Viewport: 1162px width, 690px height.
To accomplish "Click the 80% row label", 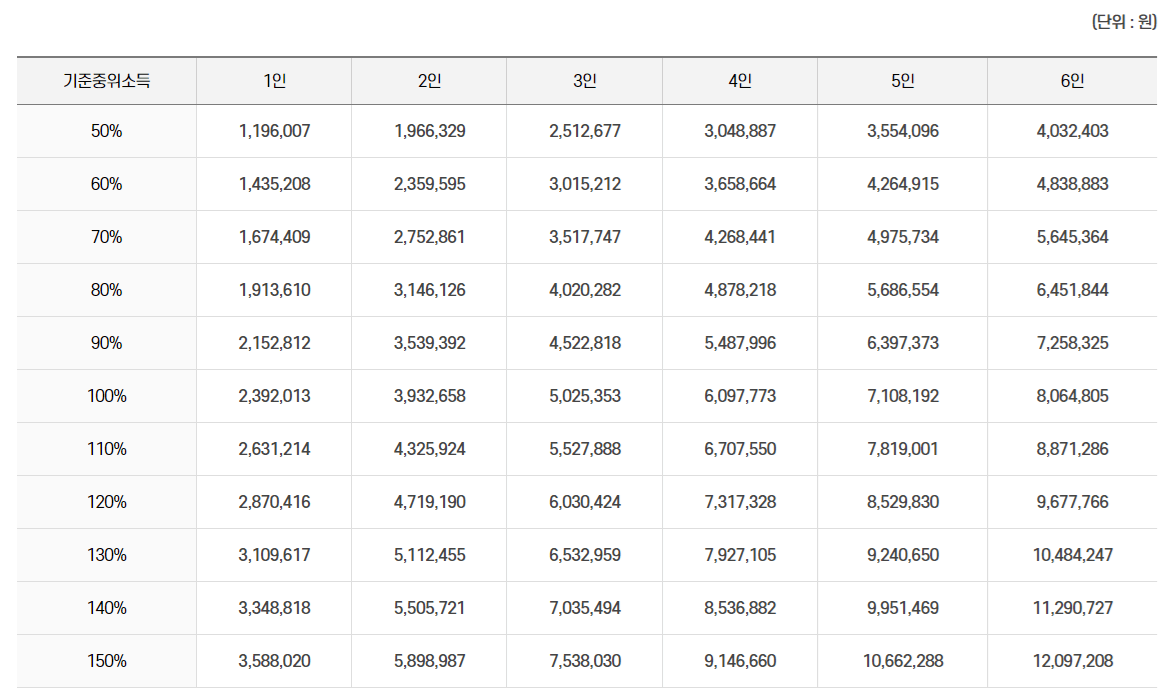I will tap(107, 290).
